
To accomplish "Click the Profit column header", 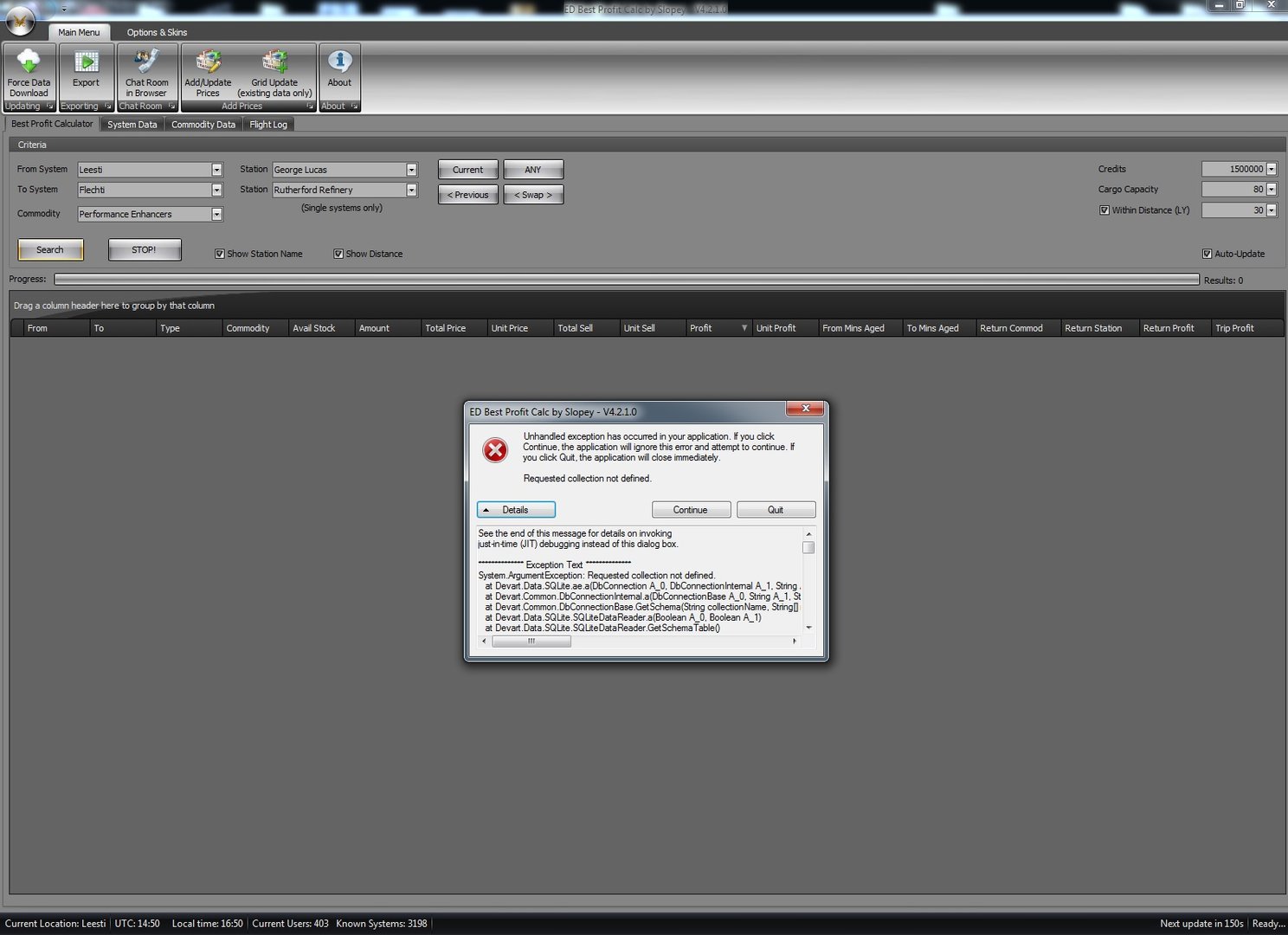I will (718, 328).
